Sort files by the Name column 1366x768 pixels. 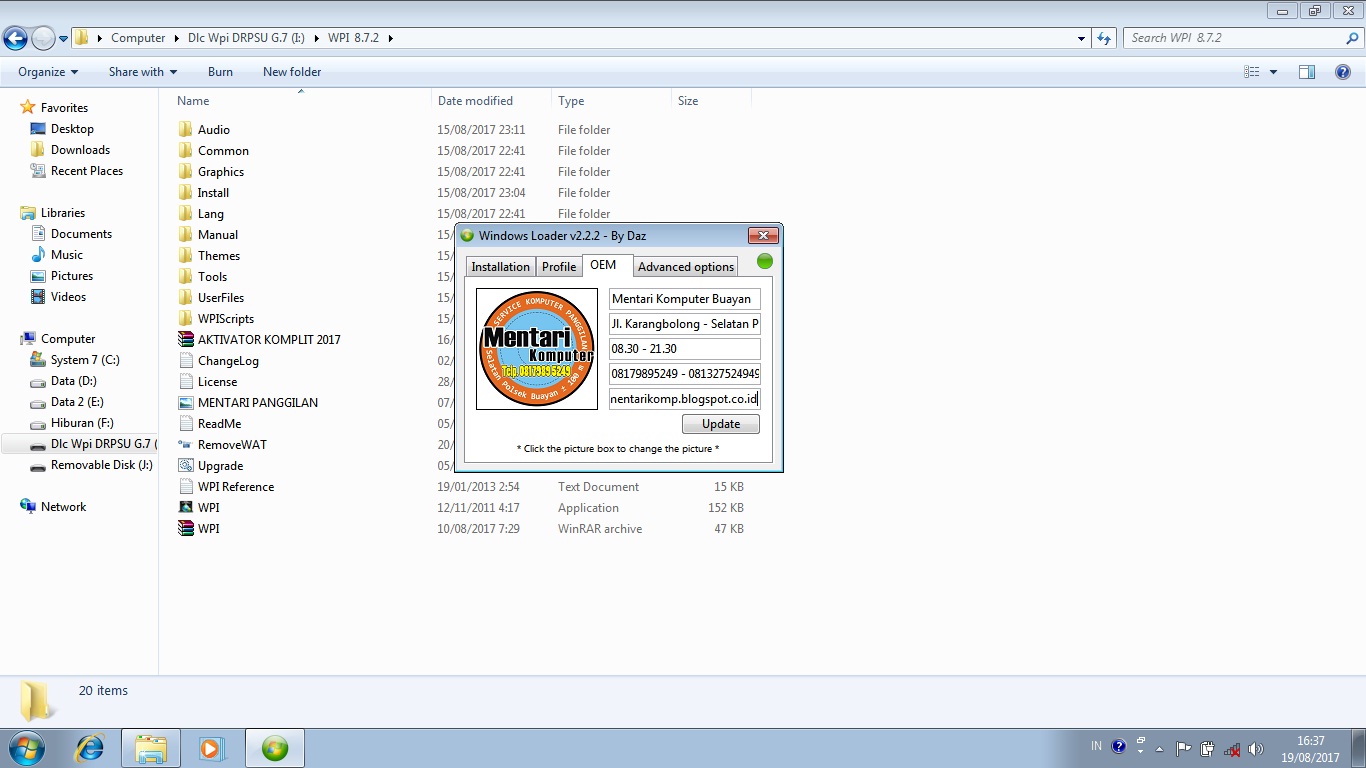coord(300,101)
